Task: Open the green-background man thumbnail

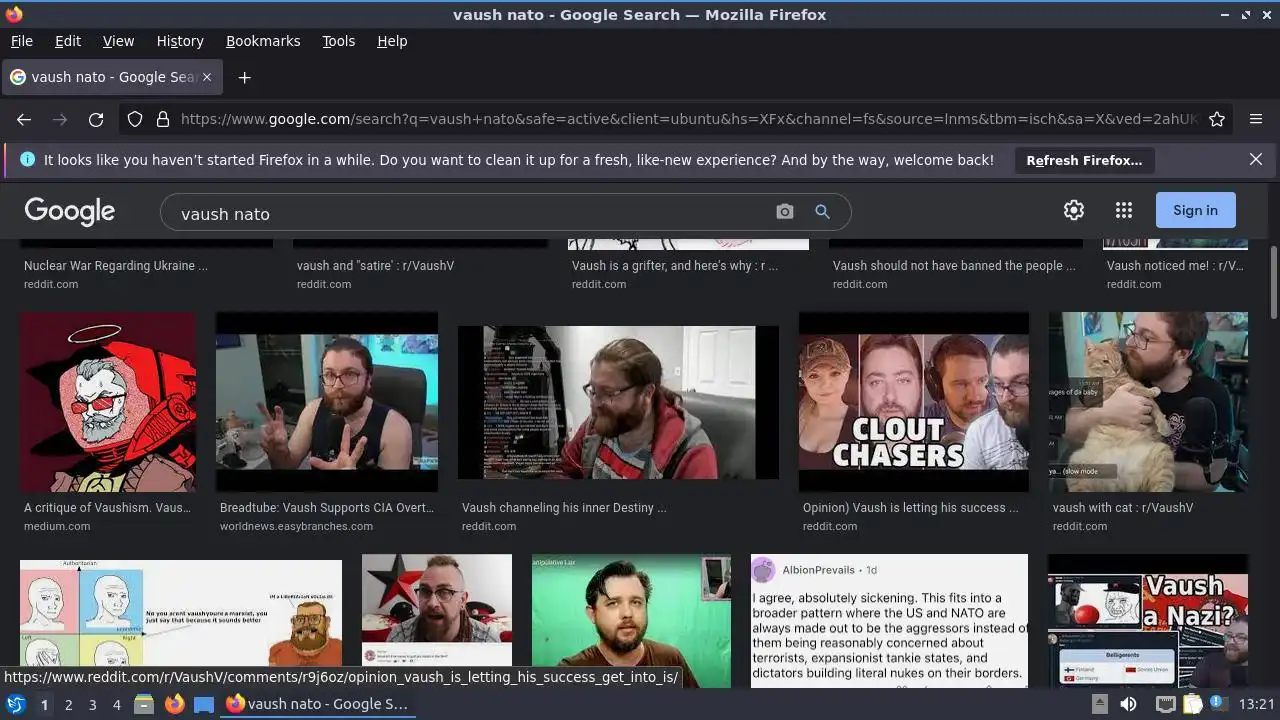Action: [x=631, y=621]
